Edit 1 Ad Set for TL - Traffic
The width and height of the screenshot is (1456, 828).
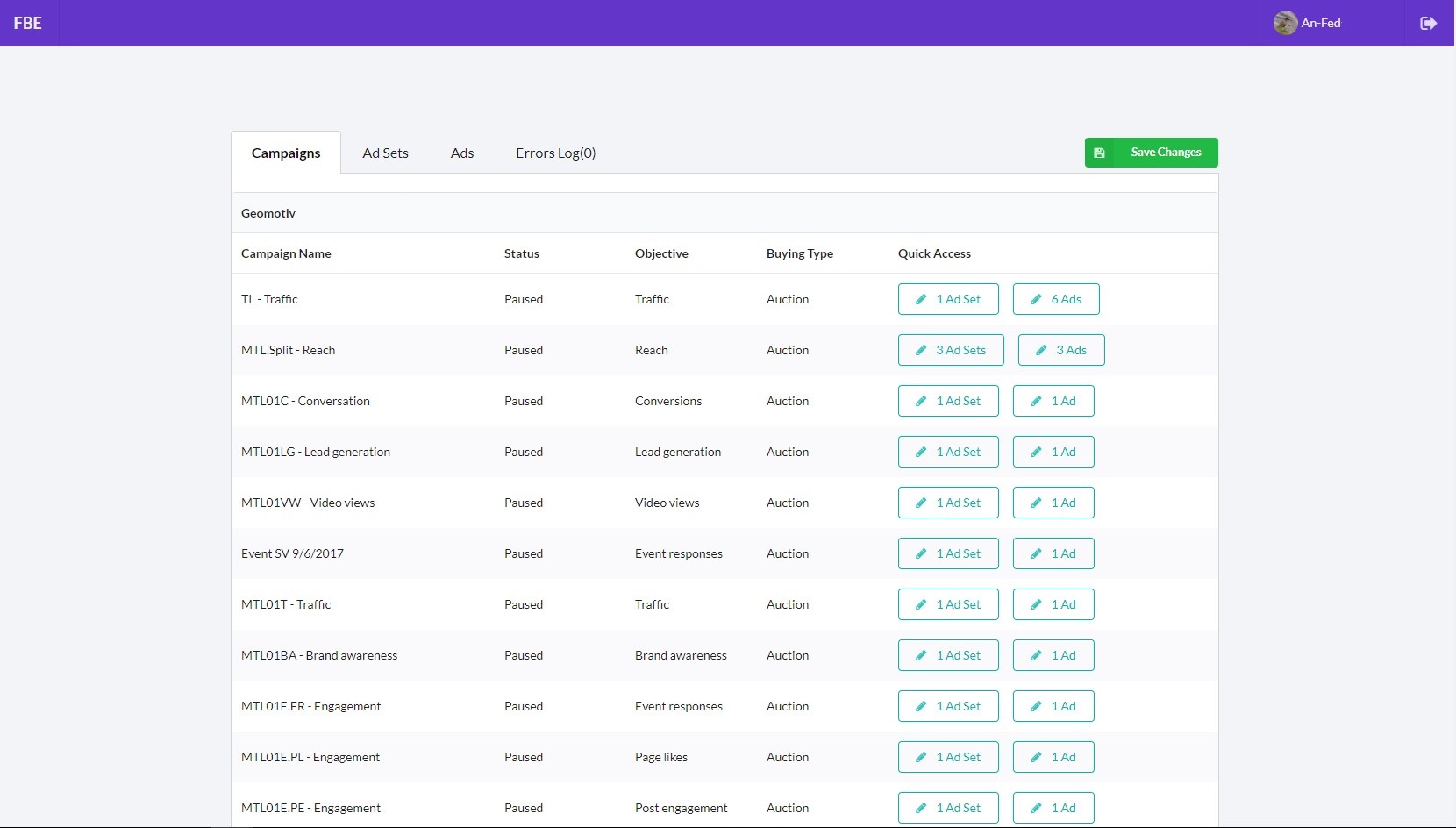point(948,299)
